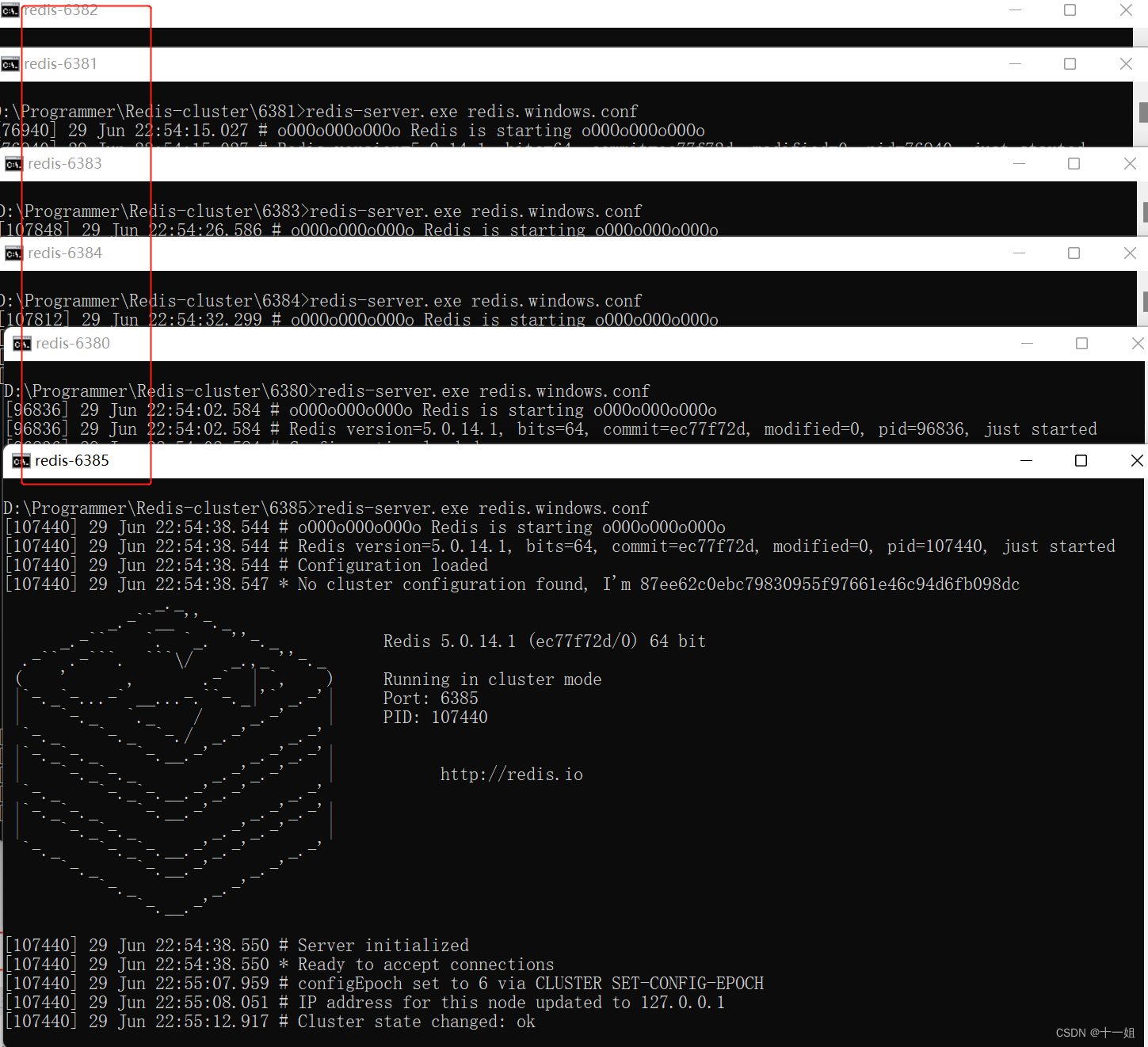
Task: Minimize the redis-6381 window
Action: click(x=1015, y=63)
